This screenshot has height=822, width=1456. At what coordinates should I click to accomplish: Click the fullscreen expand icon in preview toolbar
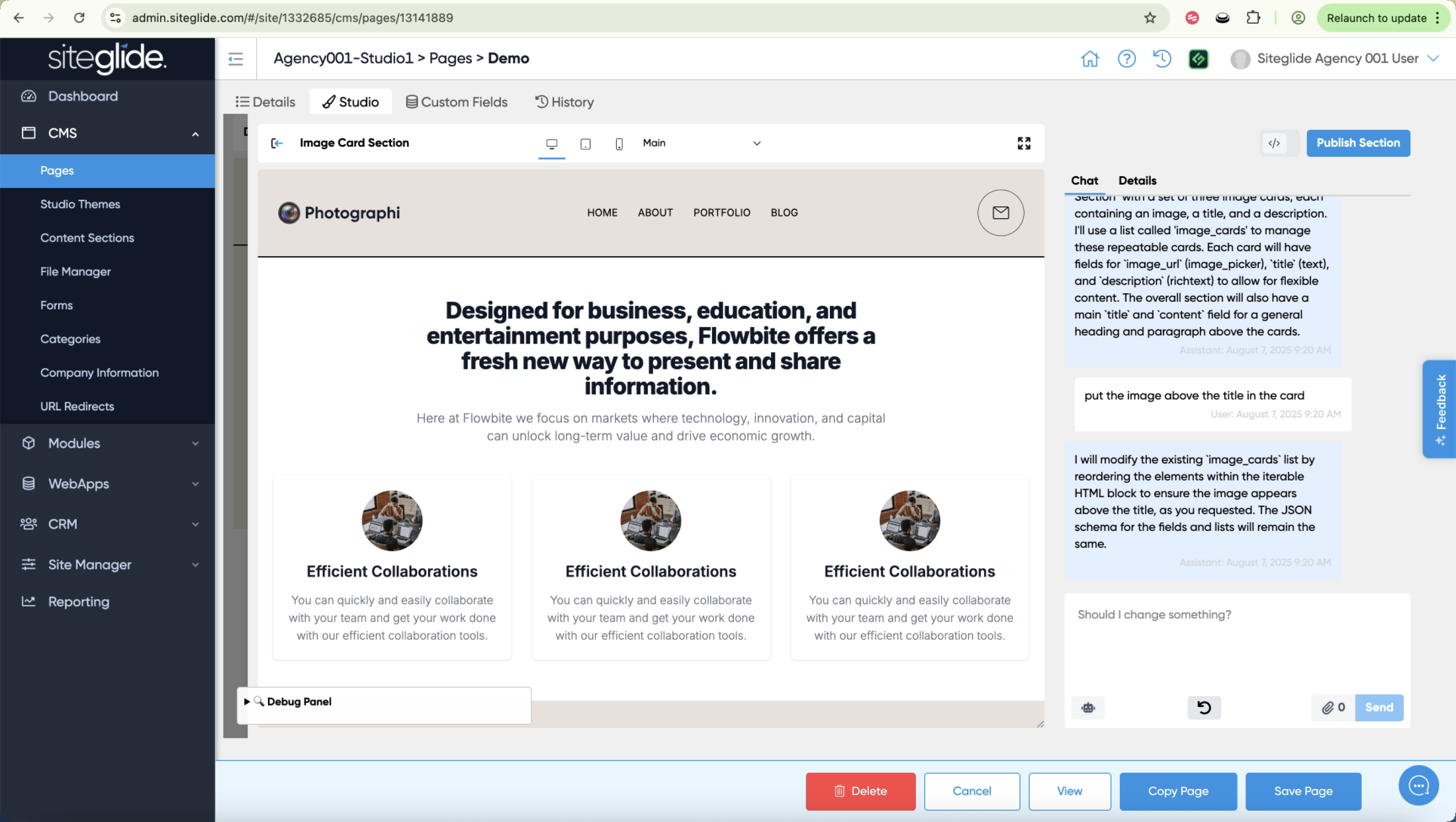pos(1024,143)
